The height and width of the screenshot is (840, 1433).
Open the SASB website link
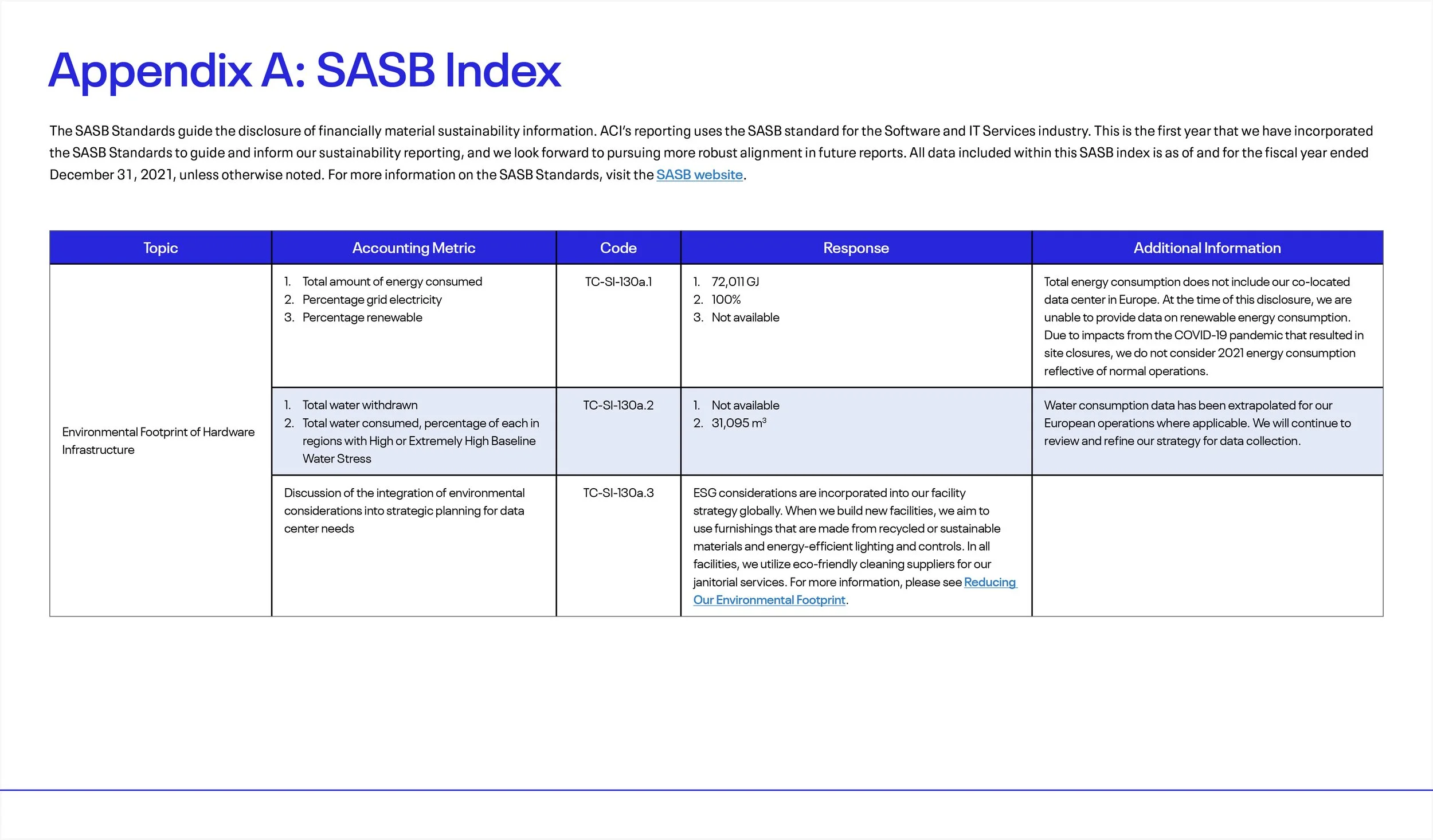[x=699, y=175]
